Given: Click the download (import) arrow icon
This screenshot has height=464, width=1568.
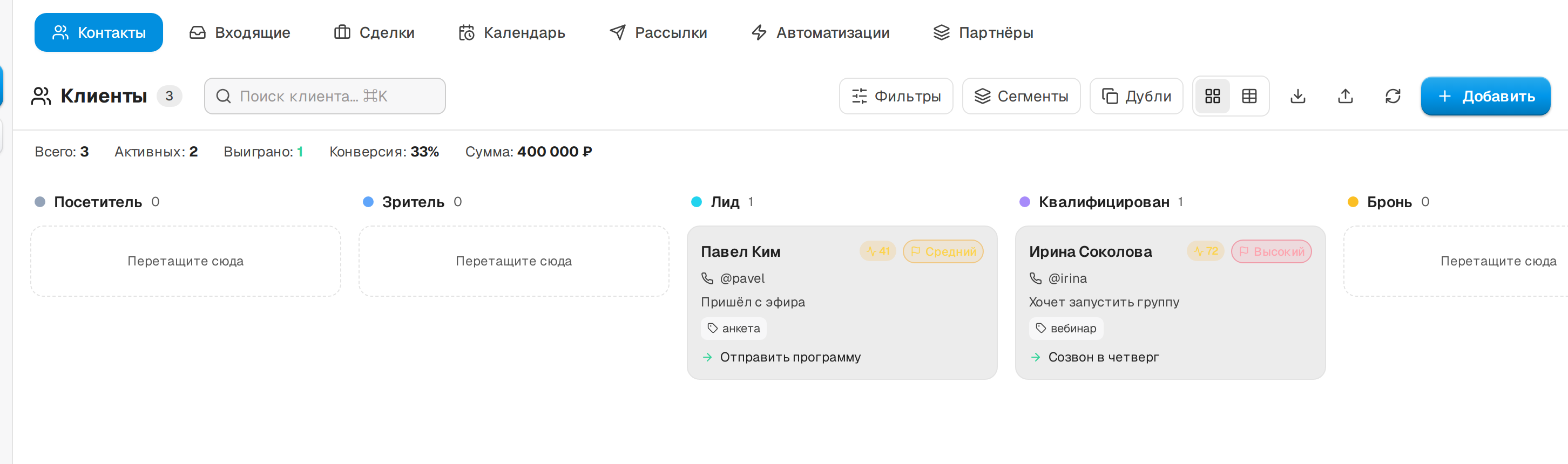Looking at the screenshot, I should pos(1297,96).
